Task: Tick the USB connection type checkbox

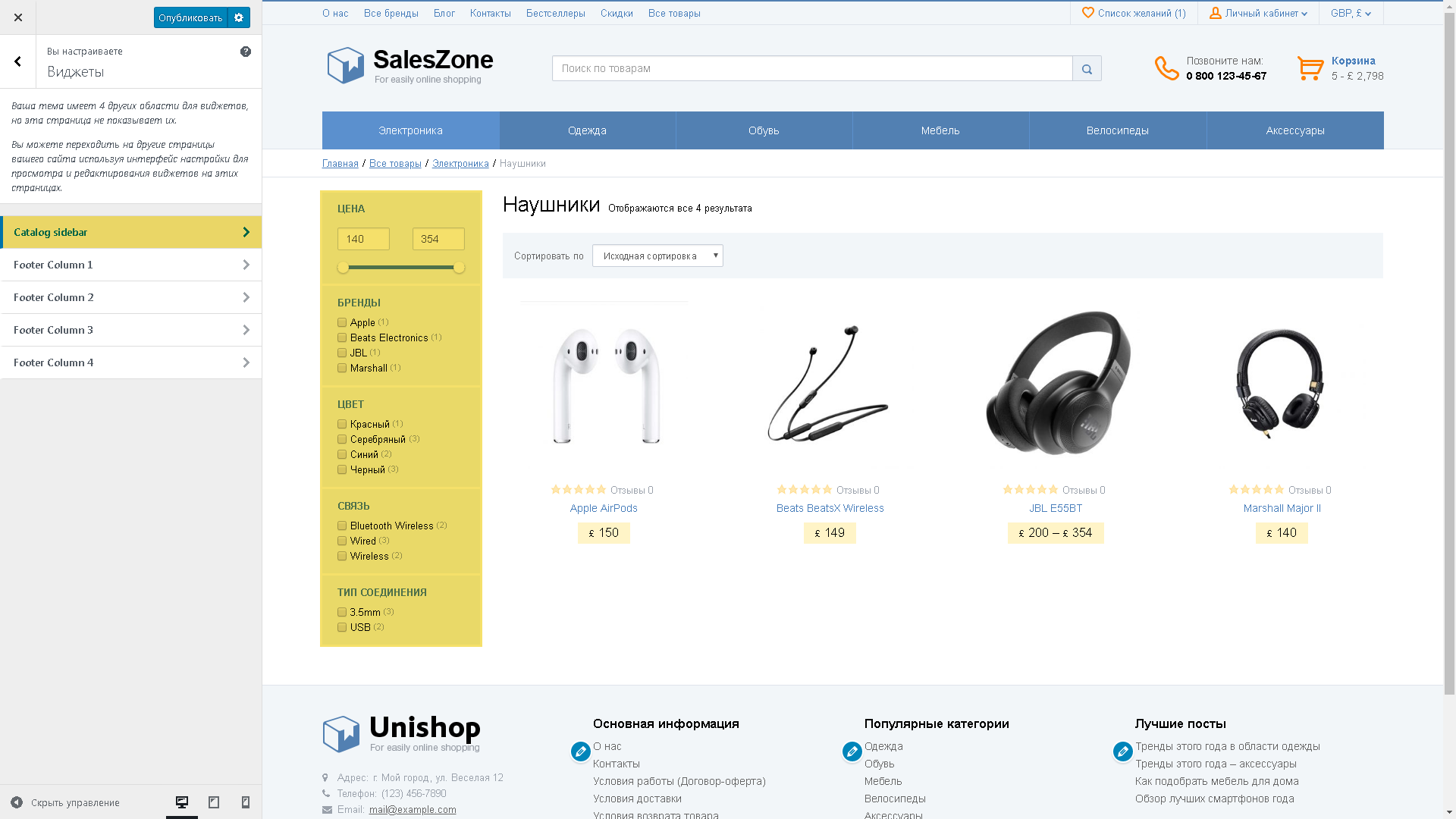Action: point(342,627)
